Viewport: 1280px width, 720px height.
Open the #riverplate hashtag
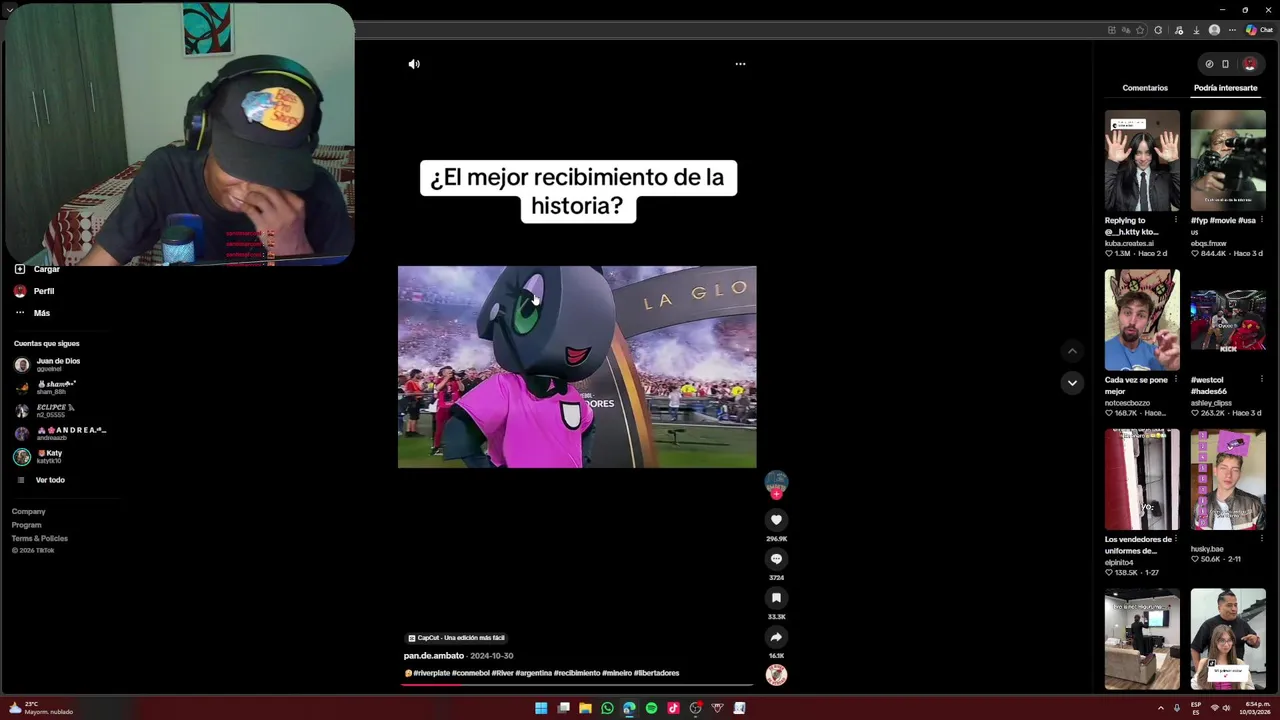click(x=431, y=673)
